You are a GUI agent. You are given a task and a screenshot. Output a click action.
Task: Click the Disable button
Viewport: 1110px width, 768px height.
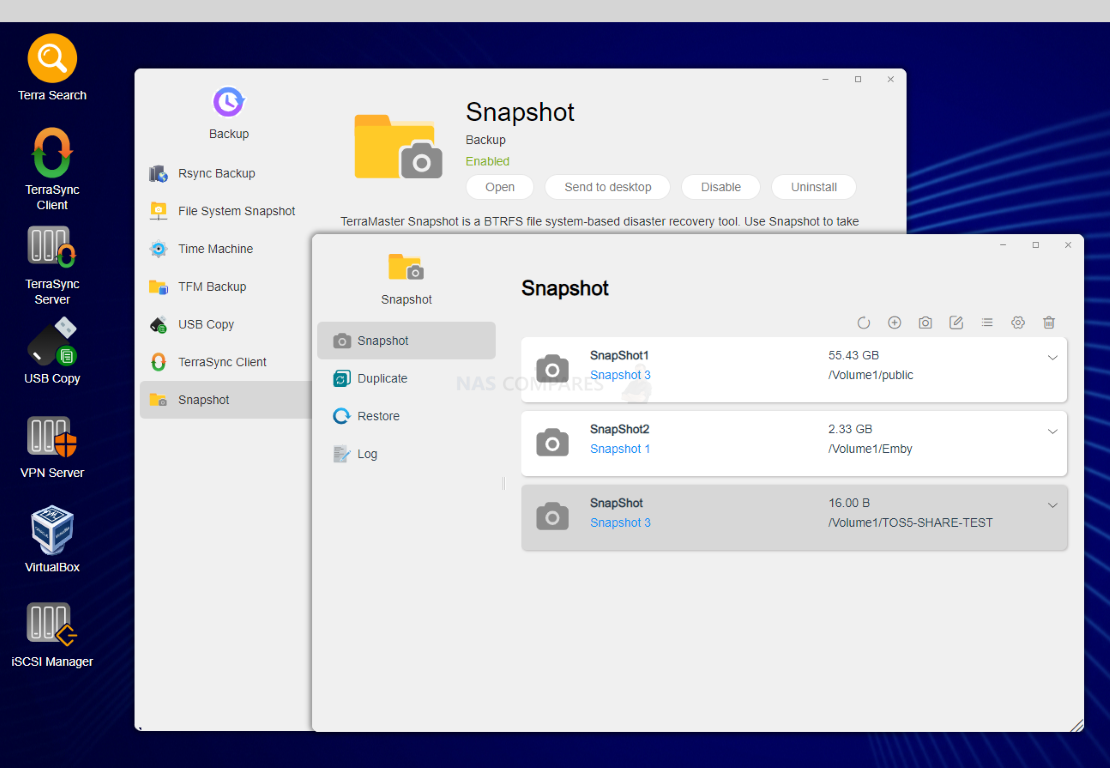coord(721,187)
